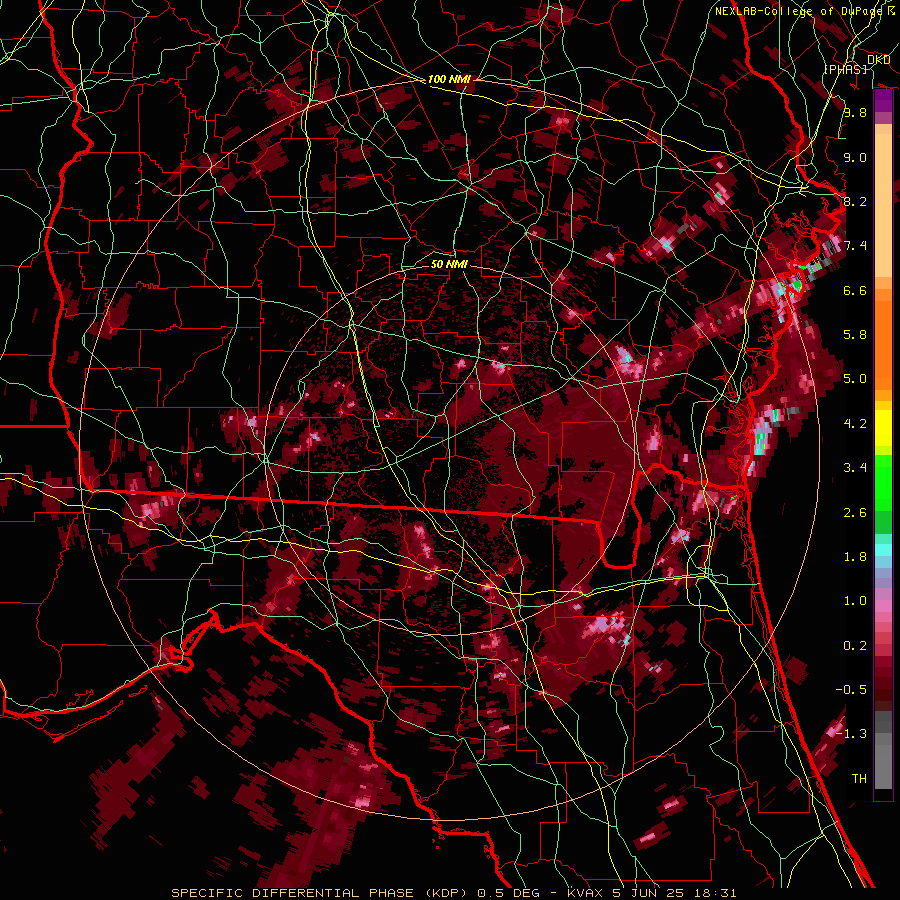The image size is (900, 900).
Task: Select the 6.6 scale value
Action: 855,290
